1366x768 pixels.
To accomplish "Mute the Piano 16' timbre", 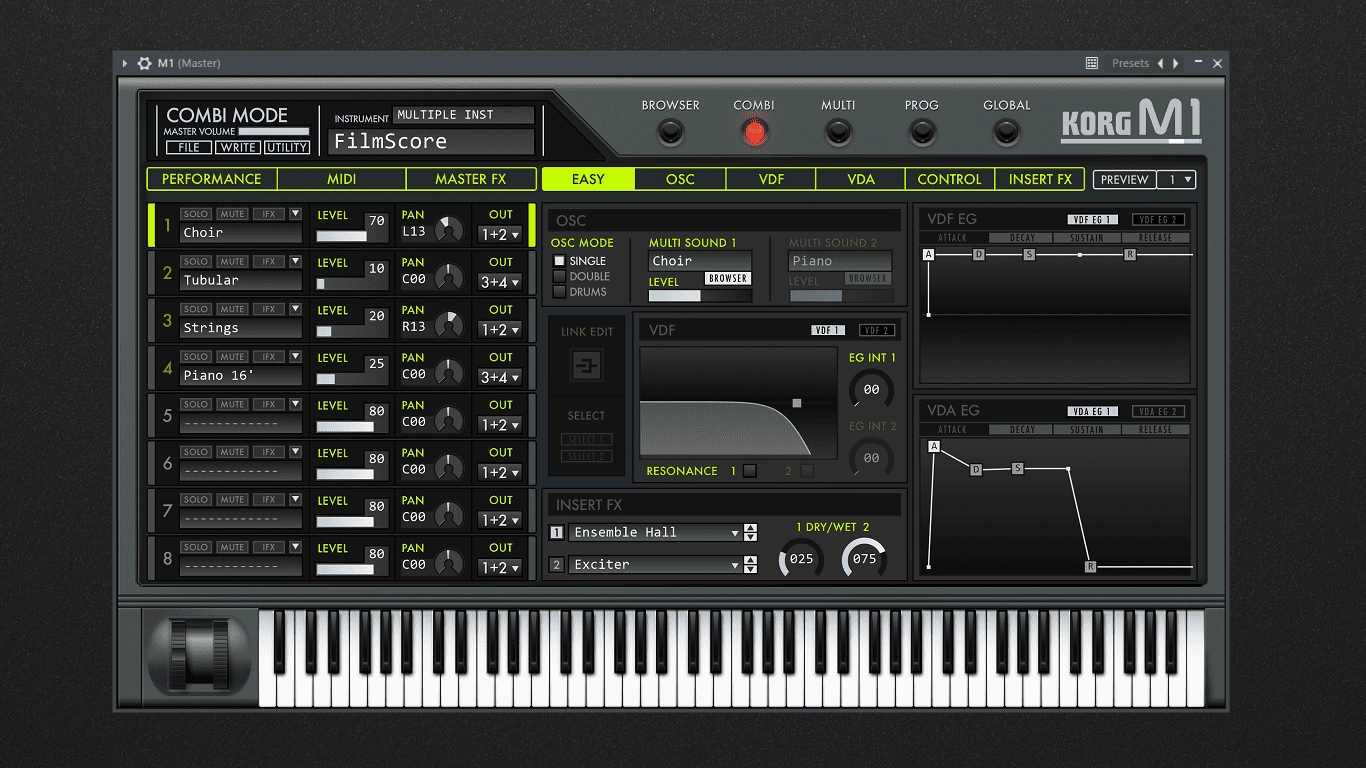I will (233, 357).
